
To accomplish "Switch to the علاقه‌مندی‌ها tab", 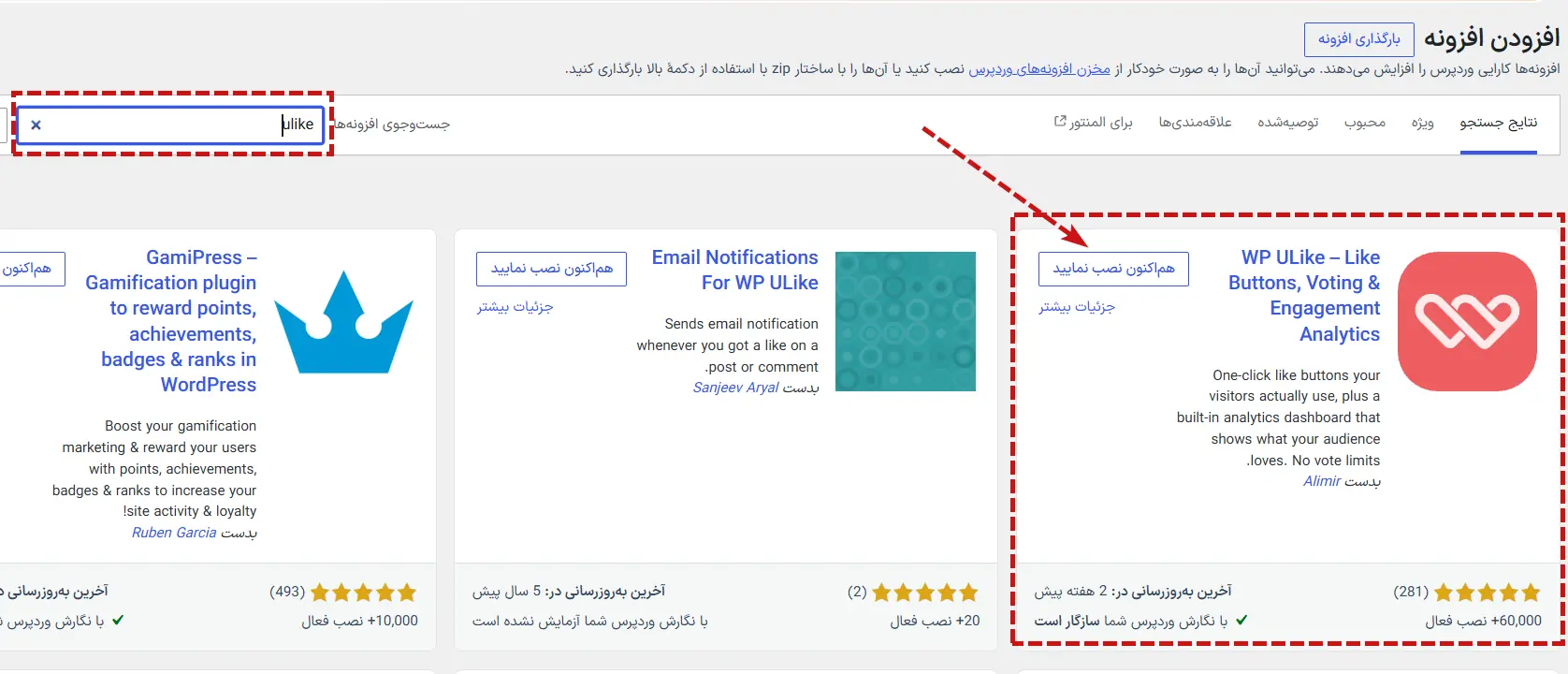I will click(1196, 123).
